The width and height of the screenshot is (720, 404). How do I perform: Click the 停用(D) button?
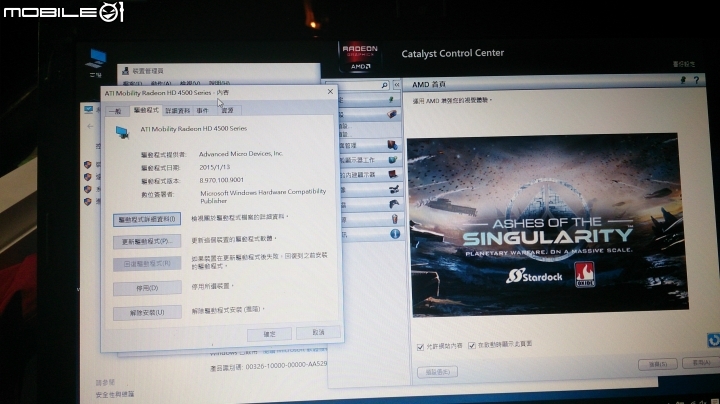pyautogui.click(x=147, y=288)
